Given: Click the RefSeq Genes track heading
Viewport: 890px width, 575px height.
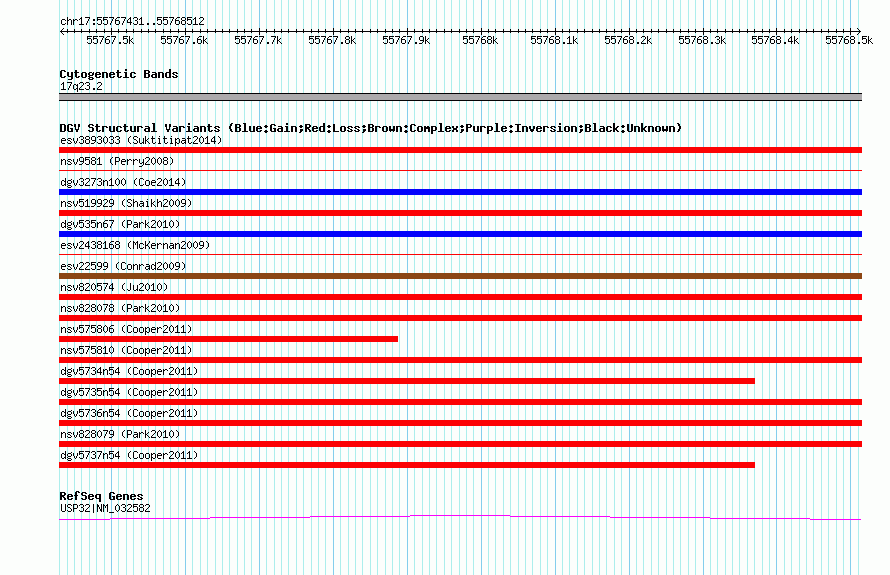Looking at the screenshot, I should click(x=101, y=496).
